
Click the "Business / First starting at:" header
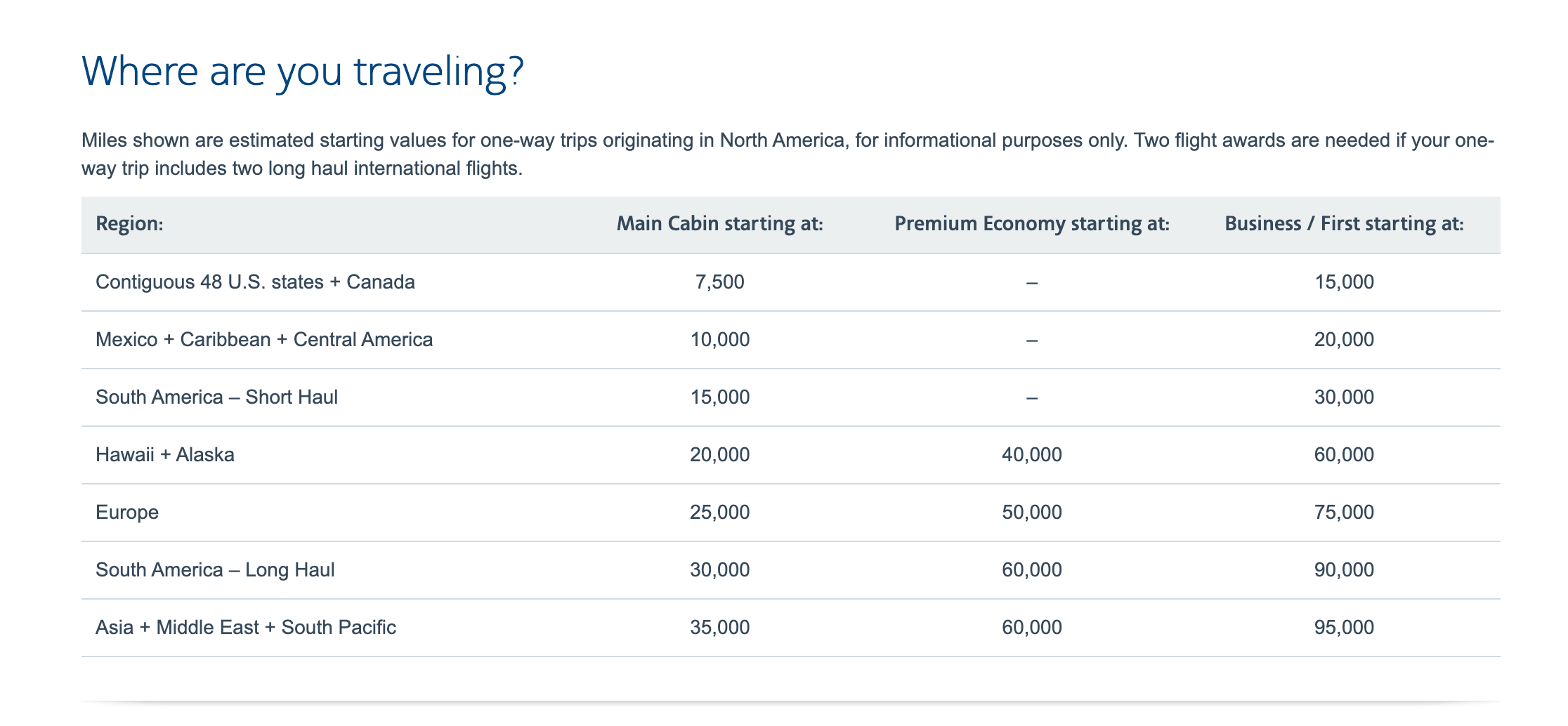pos(1343,224)
